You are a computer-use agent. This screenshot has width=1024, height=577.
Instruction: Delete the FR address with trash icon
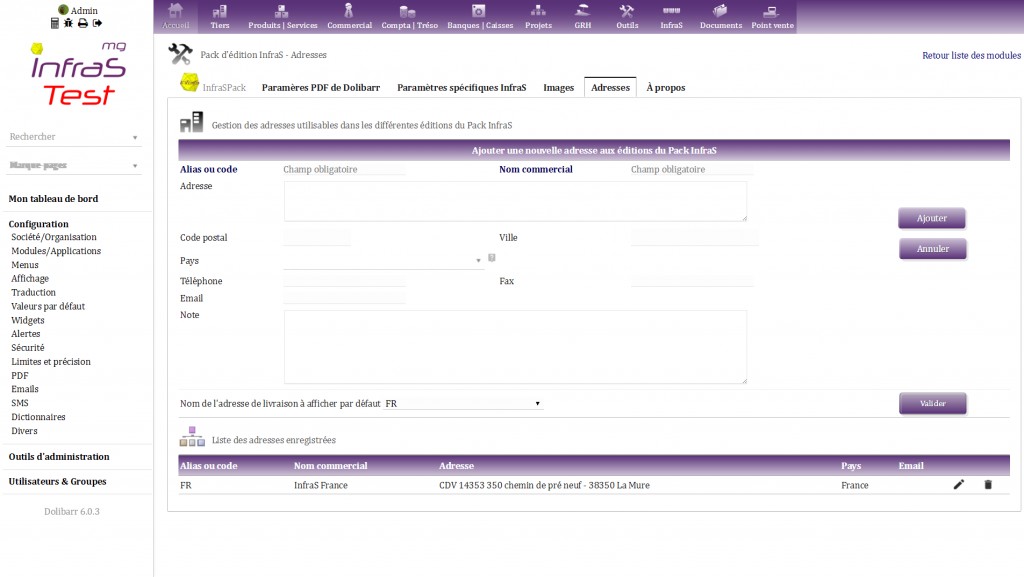pos(988,485)
